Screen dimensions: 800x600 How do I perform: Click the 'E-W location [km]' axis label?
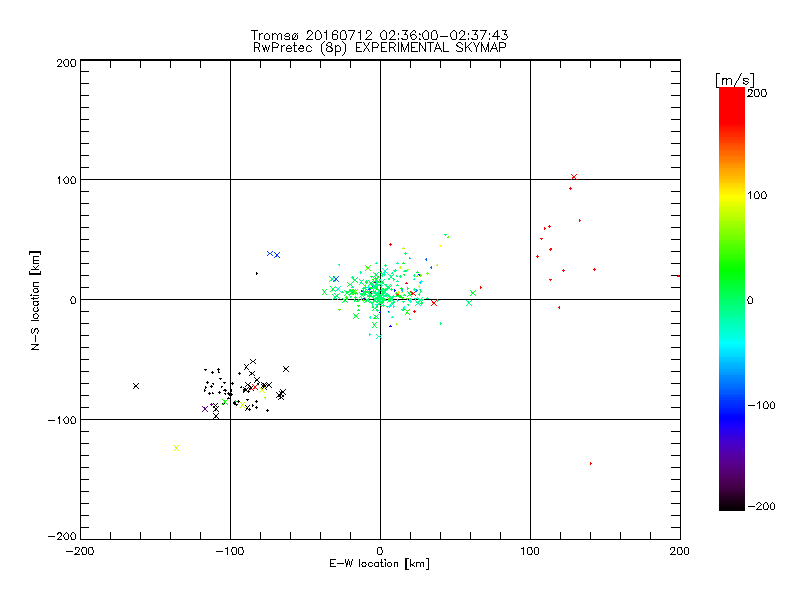point(379,564)
